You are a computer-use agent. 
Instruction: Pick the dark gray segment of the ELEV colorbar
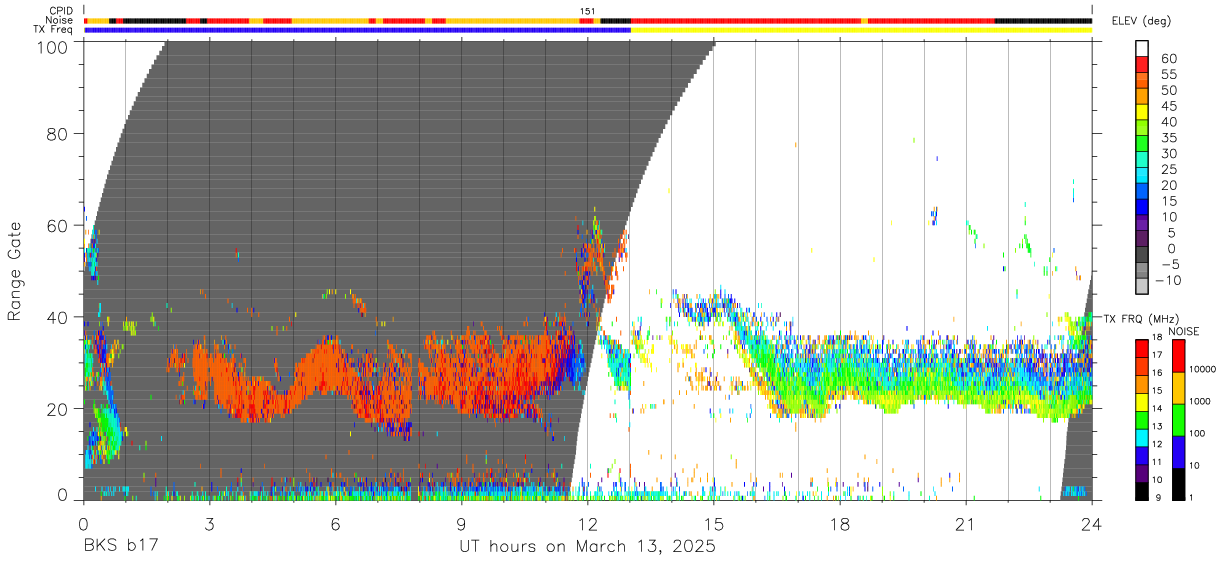(x=1142, y=256)
